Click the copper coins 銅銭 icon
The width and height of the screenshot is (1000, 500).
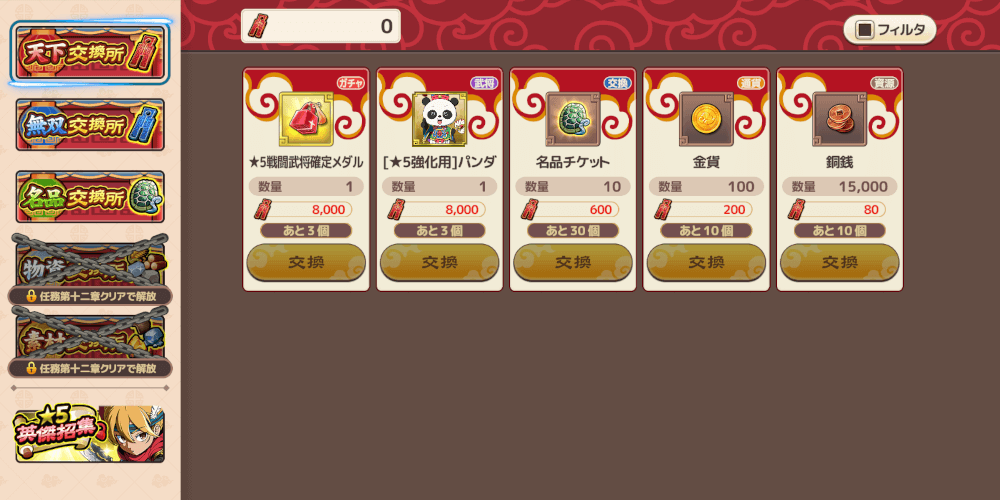point(839,119)
